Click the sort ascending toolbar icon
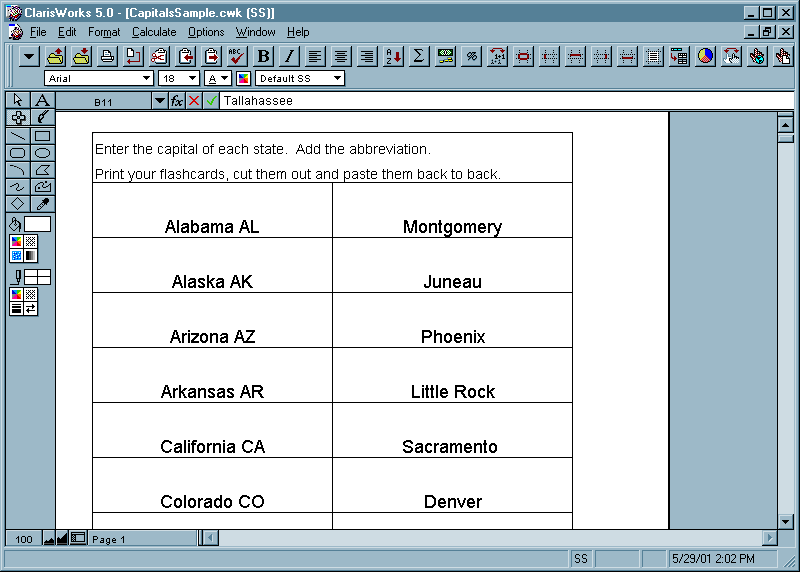 click(x=393, y=57)
